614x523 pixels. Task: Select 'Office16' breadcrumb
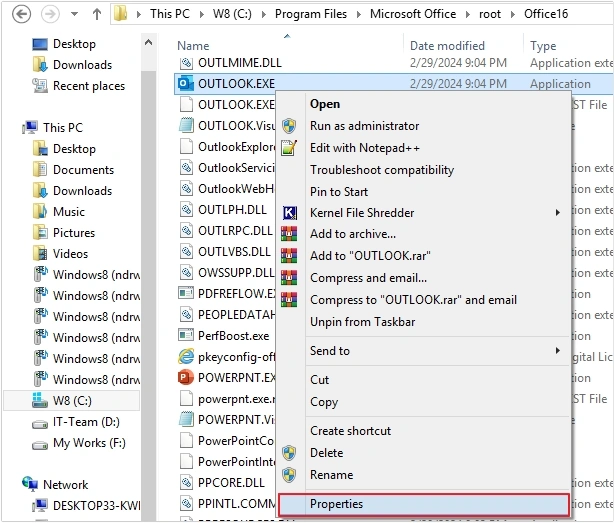[x=546, y=14]
